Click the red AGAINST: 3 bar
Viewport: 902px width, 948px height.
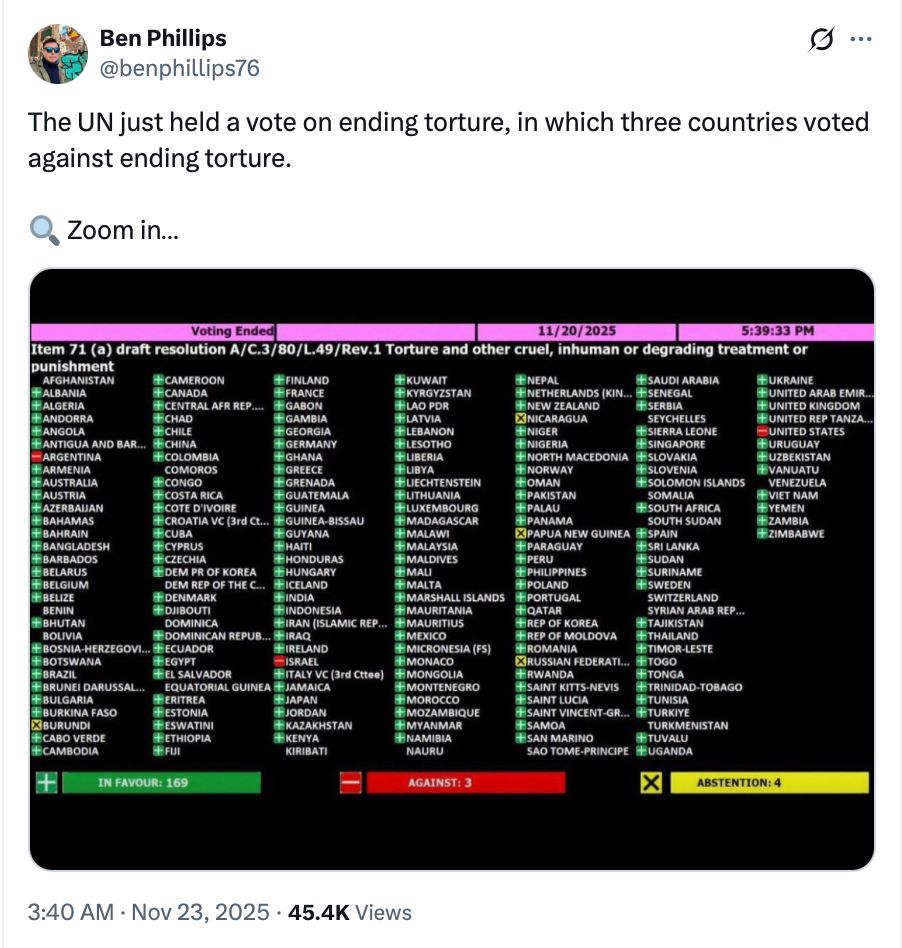click(x=465, y=783)
